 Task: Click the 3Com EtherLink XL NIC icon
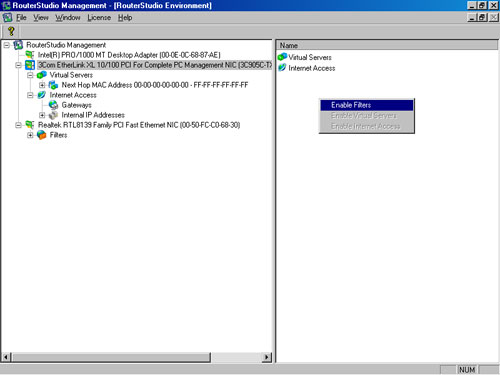(30, 65)
